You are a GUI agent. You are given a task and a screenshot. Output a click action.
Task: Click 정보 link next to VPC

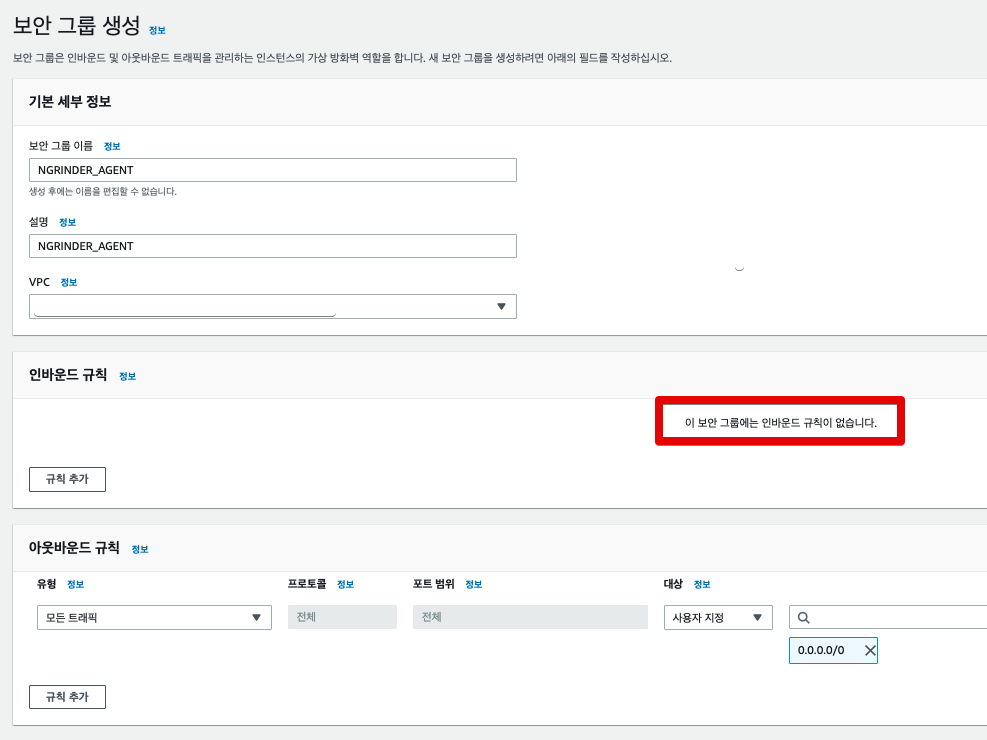tap(69, 283)
